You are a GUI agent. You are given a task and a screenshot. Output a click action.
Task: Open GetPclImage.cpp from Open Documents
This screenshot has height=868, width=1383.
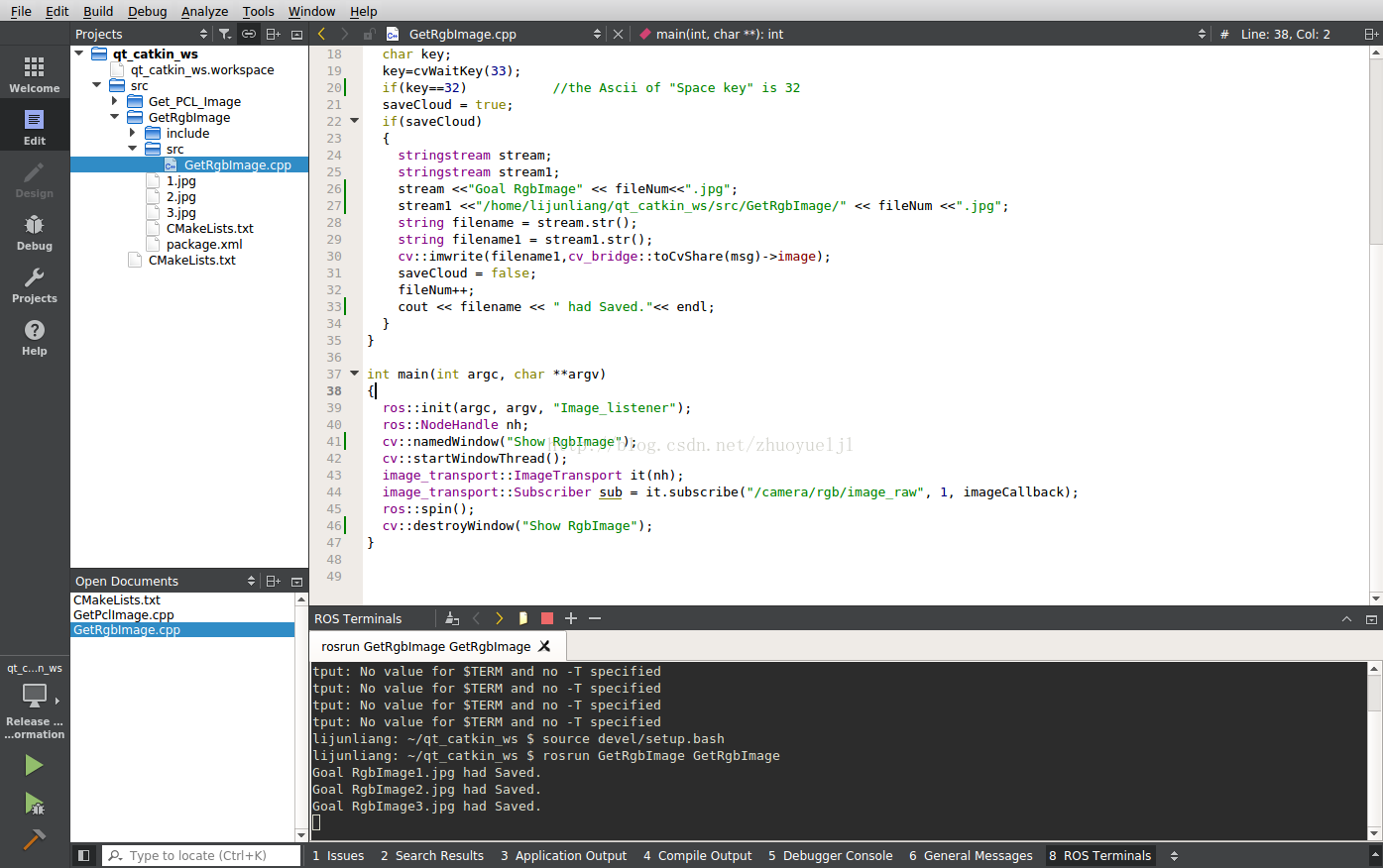pos(124,614)
